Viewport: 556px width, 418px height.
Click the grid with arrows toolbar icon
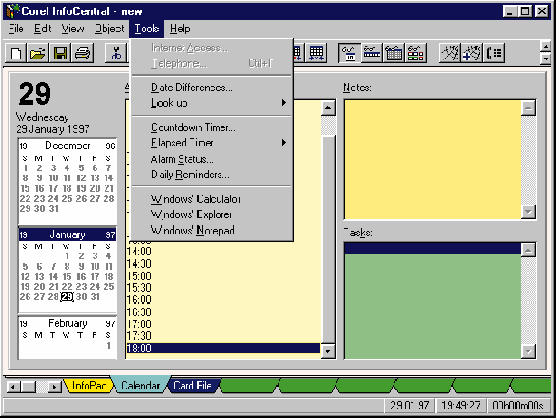pyautogui.click(x=316, y=53)
